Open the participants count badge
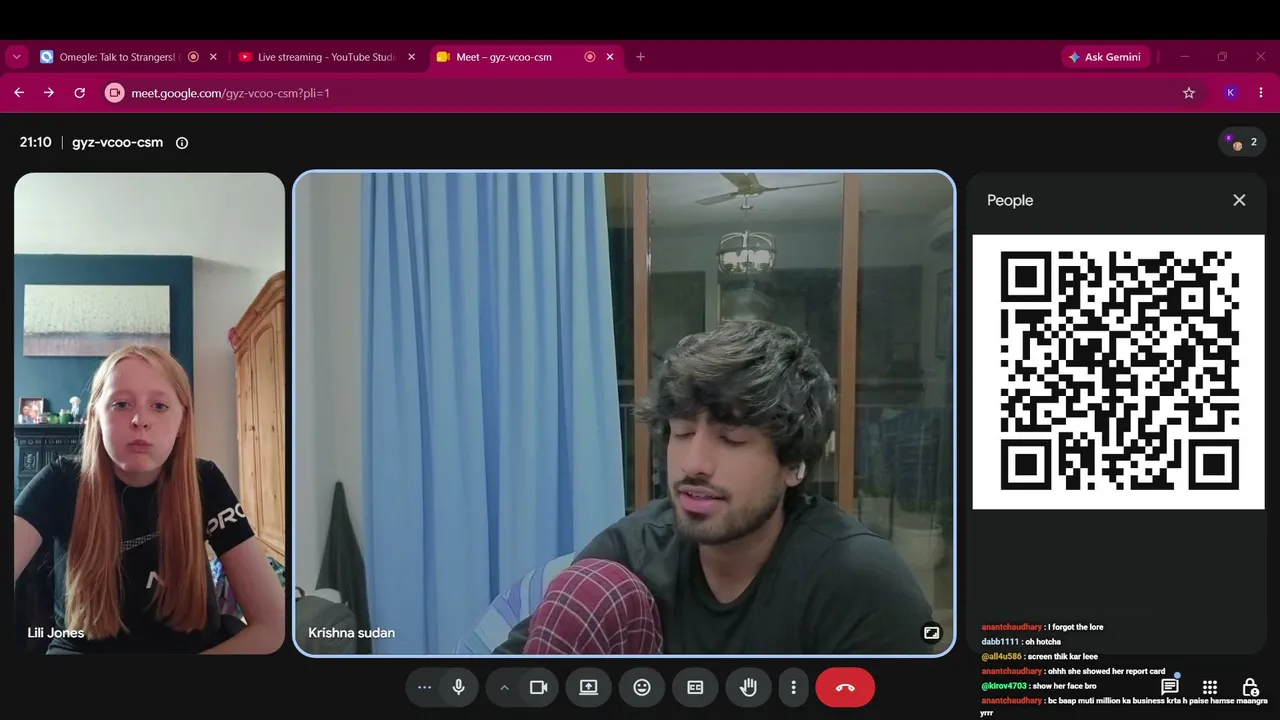Viewport: 1280px width, 720px height. [x=1242, y=142]
